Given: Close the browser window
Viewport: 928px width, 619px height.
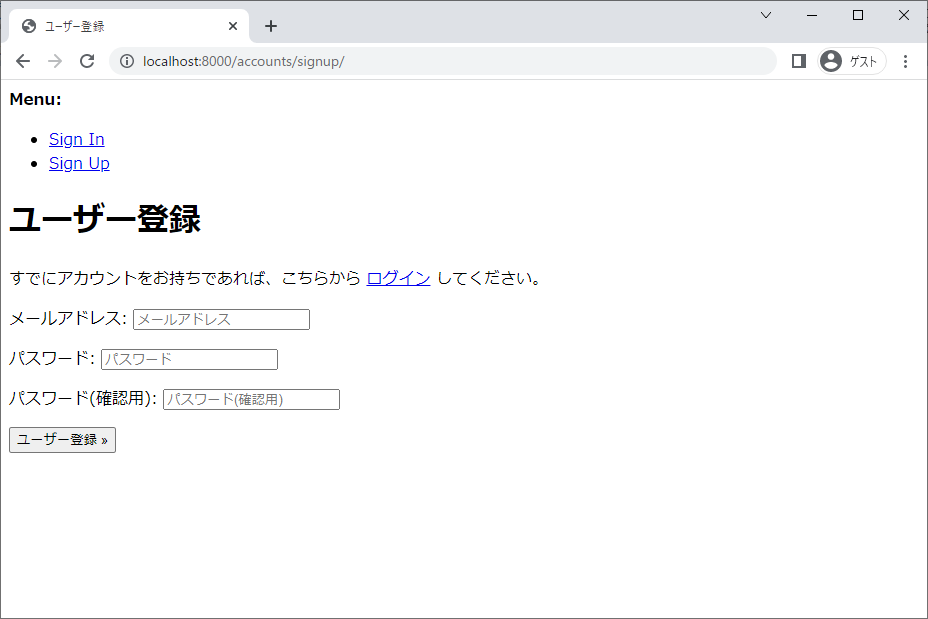Looking at the screenshot, I should click(904, 15).
